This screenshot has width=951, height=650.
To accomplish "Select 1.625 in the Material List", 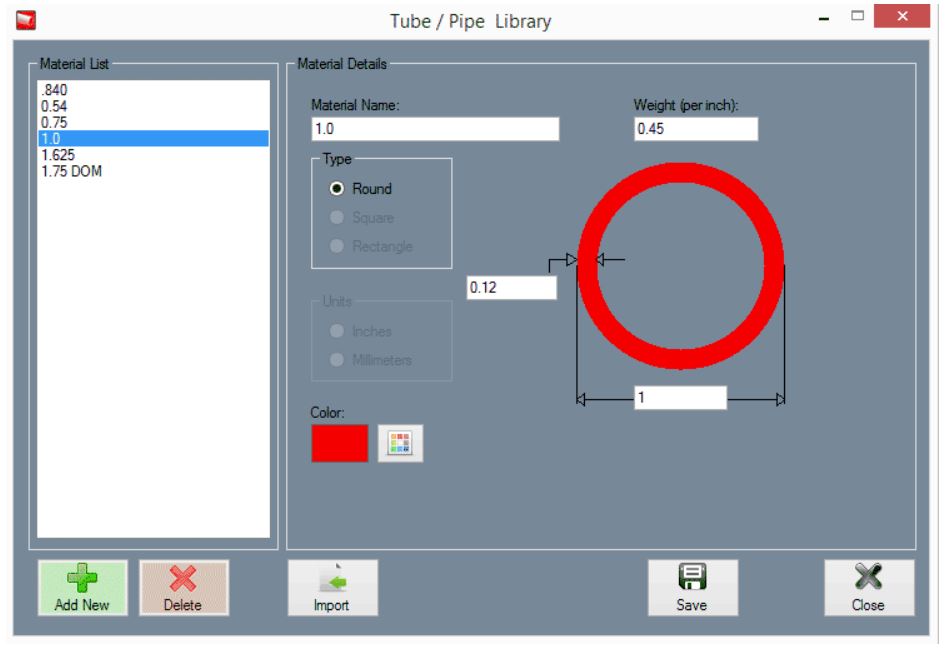I will (x=153, y=155).
